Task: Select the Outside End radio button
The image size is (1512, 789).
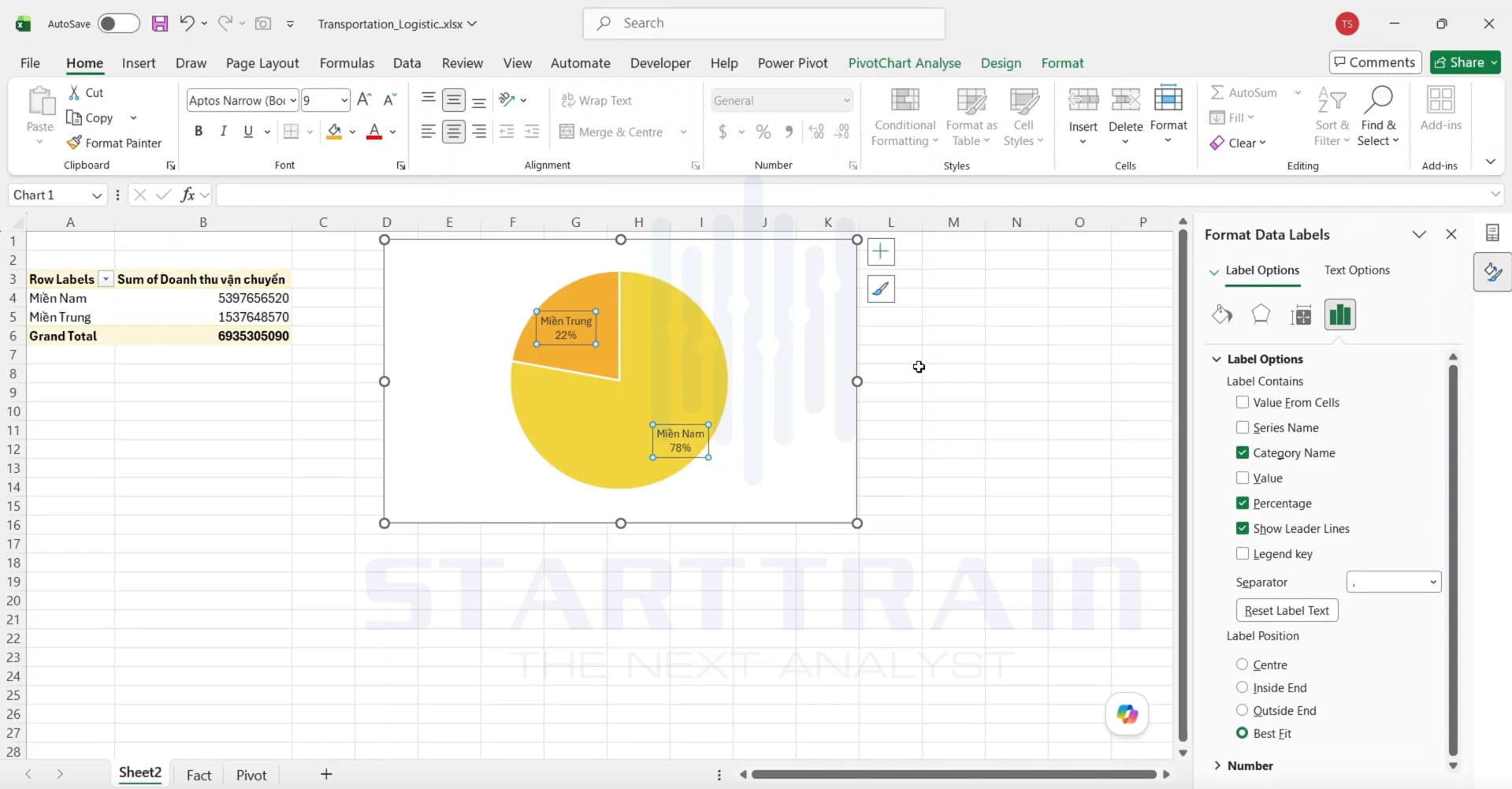Action: [1243, 710]
